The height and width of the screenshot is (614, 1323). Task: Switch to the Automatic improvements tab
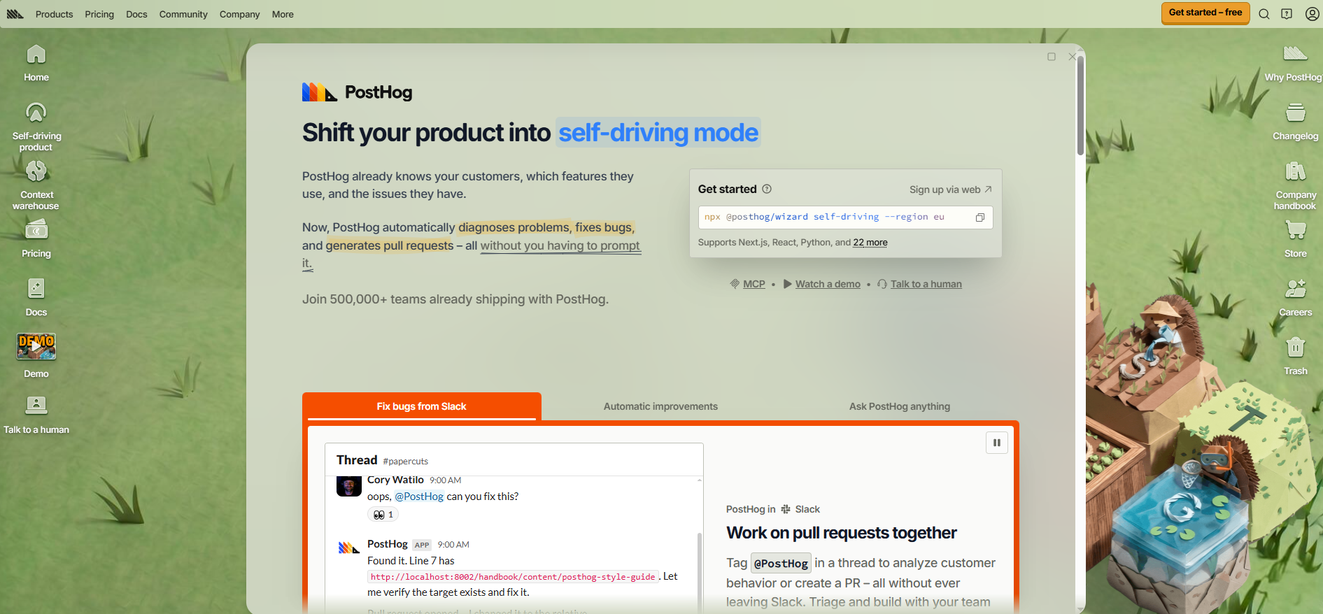click(x=660, y=406)
